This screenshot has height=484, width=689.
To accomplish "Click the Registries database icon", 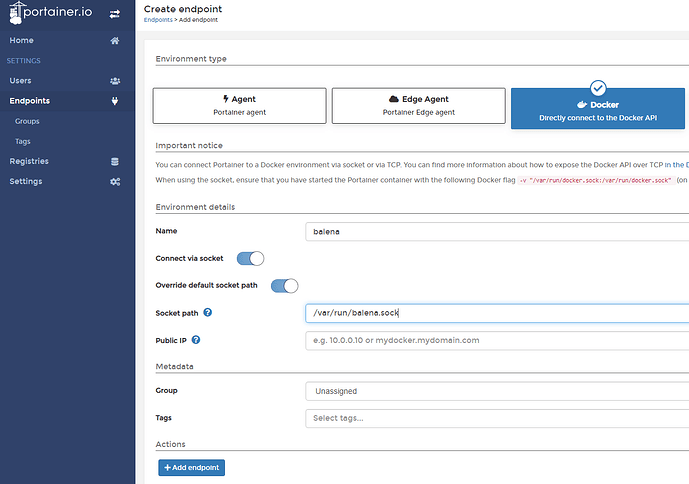I will pyautogui.click(x=115, y=161).
